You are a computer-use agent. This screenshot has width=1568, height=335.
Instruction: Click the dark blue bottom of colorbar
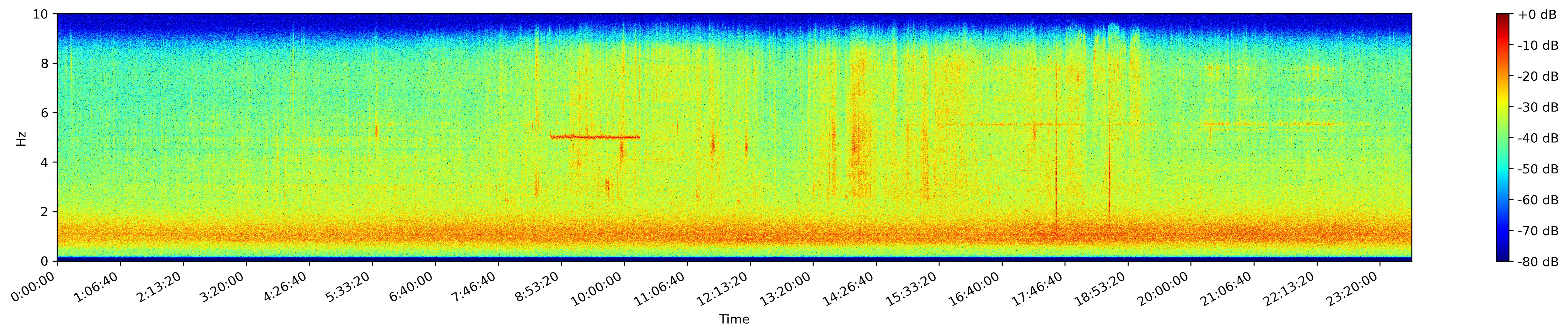1503,258
